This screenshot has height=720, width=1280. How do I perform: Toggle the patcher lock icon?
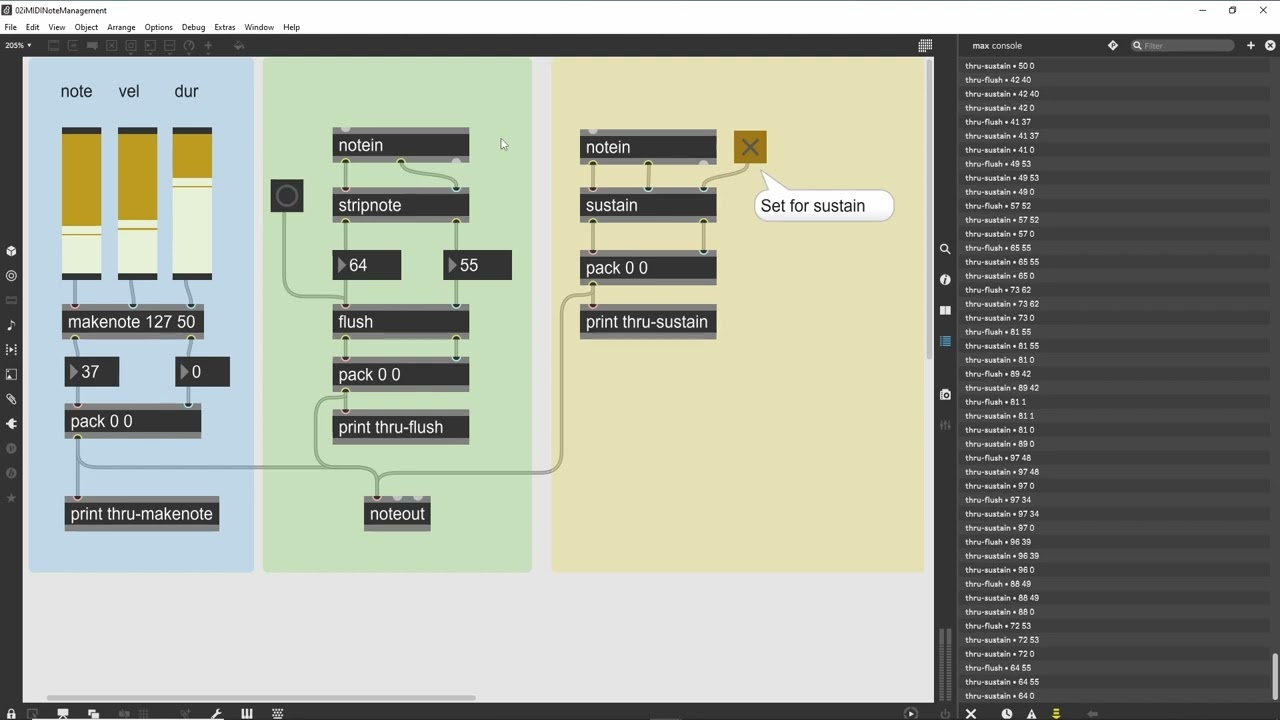[x=11, y=714]
